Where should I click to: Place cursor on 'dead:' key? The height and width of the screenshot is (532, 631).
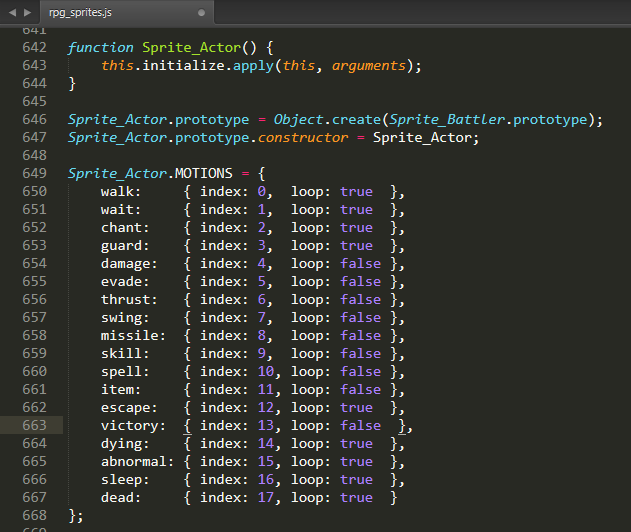[121, 497]
